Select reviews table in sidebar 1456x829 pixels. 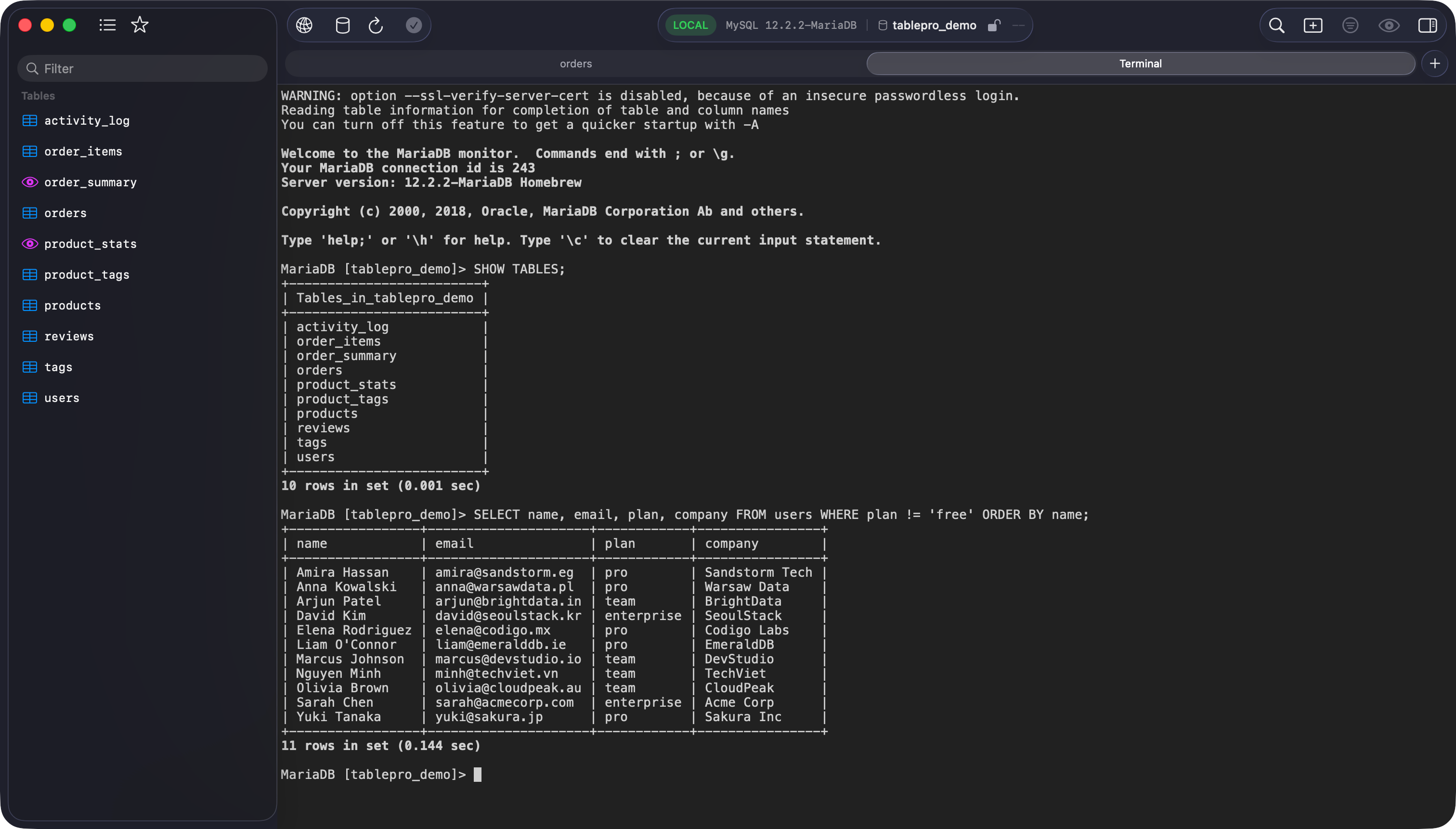point(143,336)
